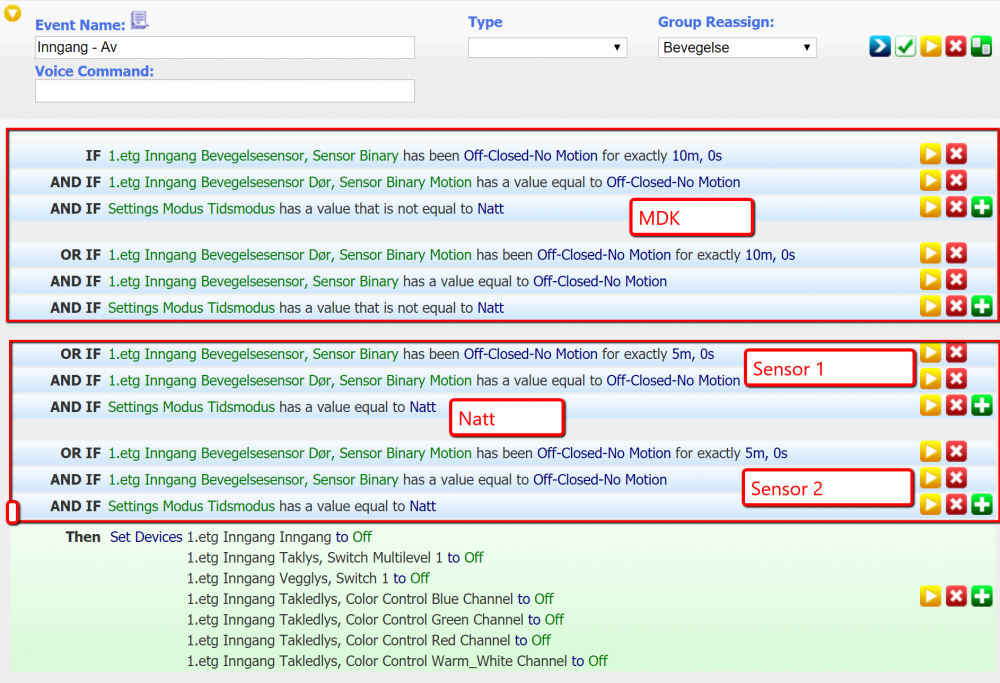Run the Then action using its yellow play icon
This screenshot has height=683, width=1000.
coord(931,597)
